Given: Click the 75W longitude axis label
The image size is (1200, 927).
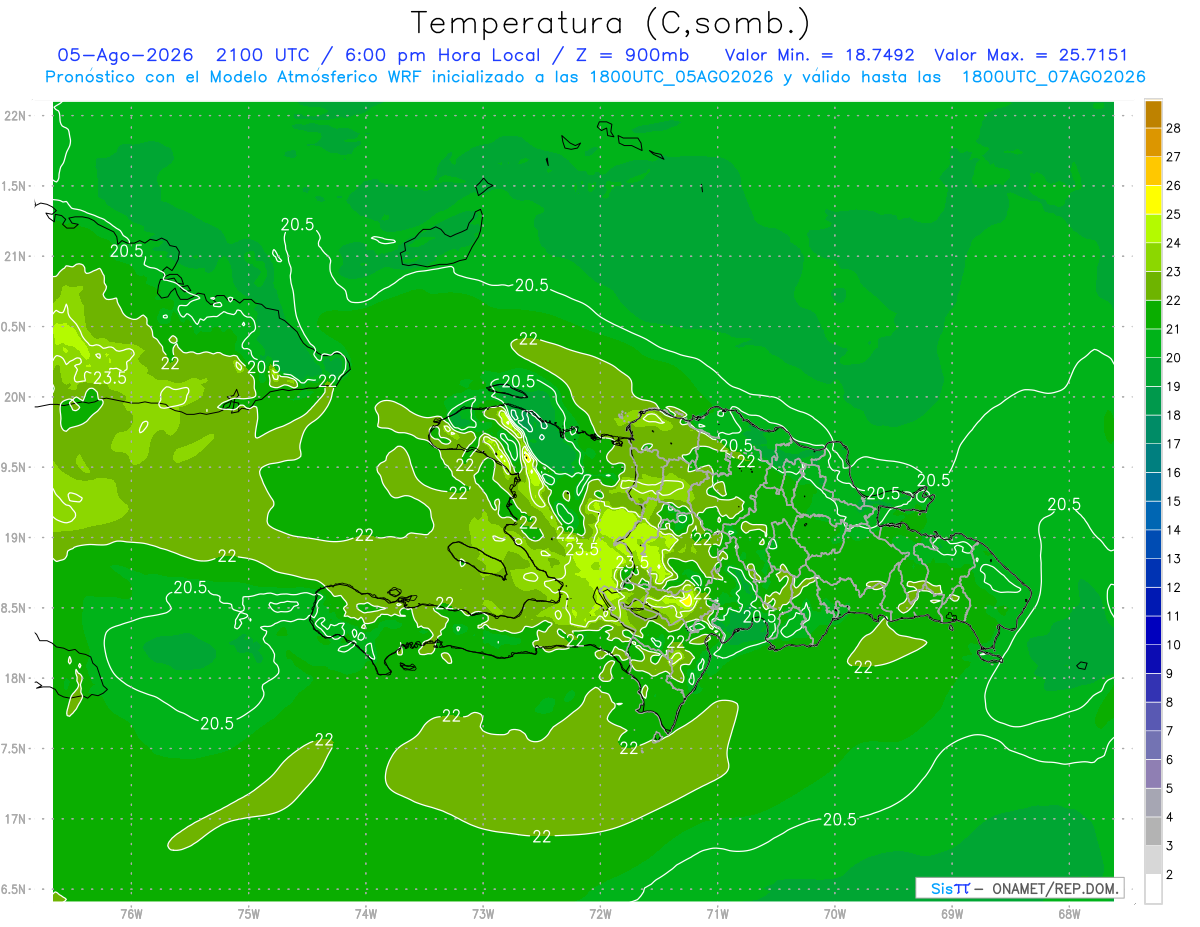Looking at the screenshot, I should tap(249, 914).
